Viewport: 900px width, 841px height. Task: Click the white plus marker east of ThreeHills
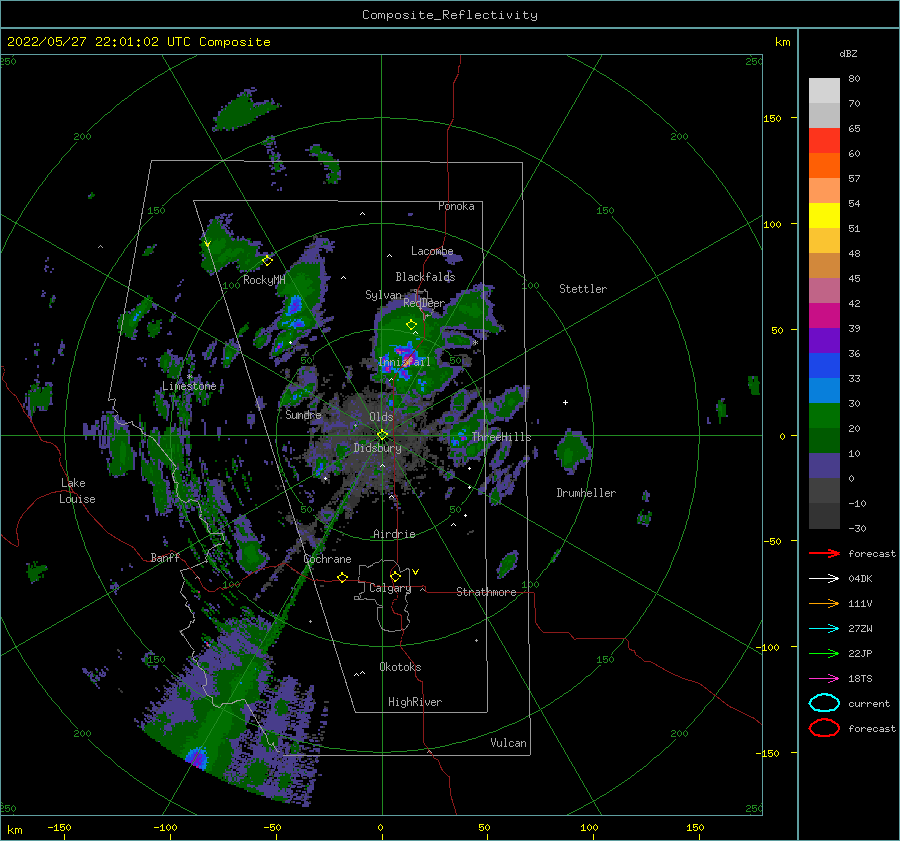pyautogui.click(x=565, y=402)
